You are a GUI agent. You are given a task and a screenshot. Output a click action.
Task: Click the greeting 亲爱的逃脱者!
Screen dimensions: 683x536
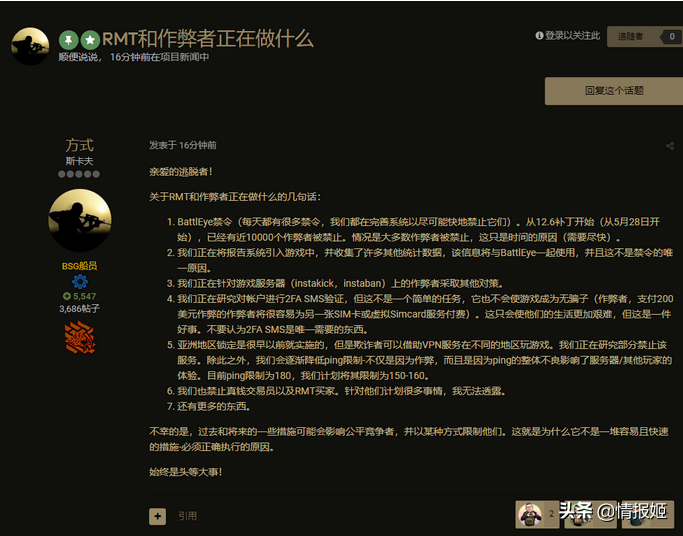coord(181,172)
